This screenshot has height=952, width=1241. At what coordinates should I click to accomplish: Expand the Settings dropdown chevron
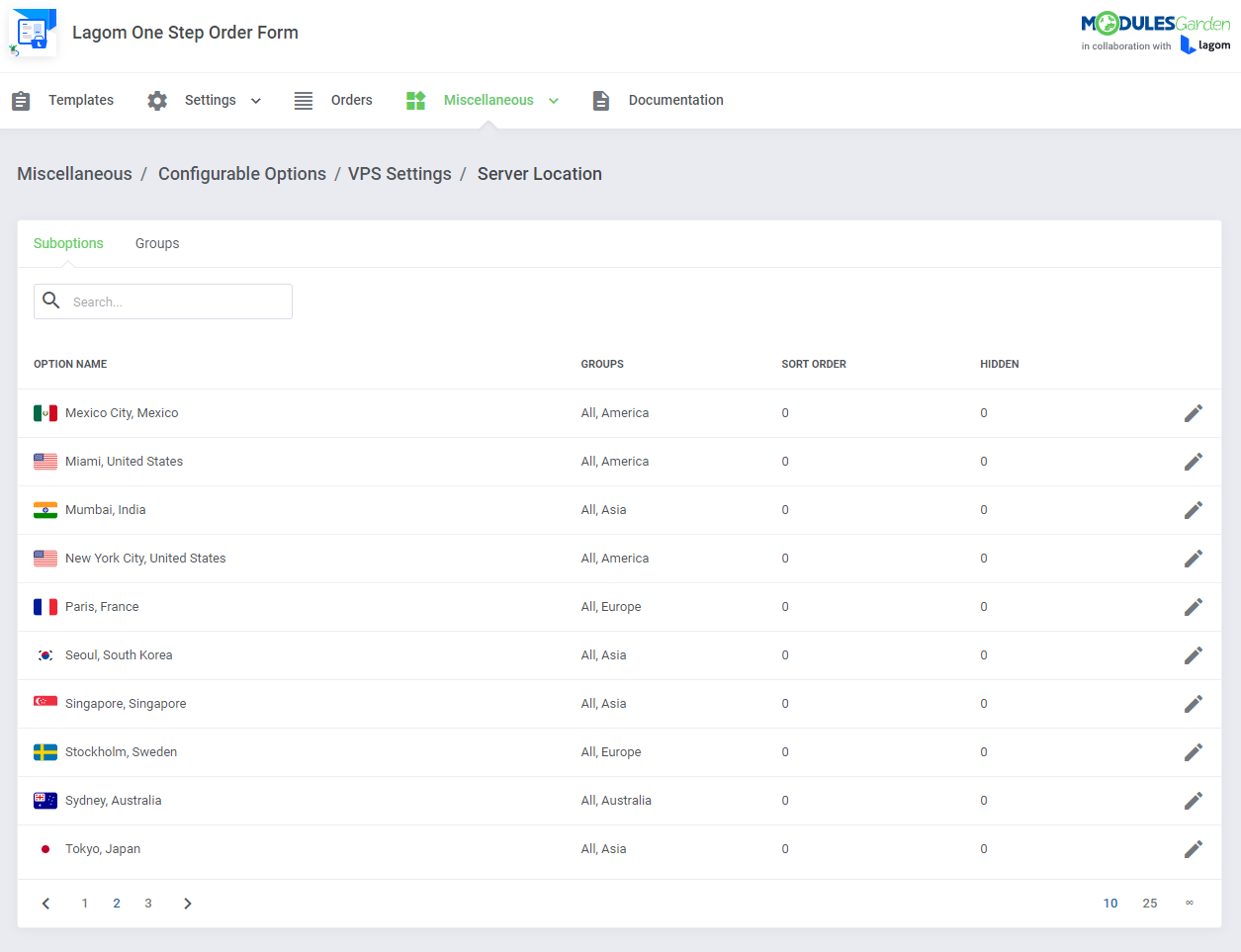pos(256,100)
